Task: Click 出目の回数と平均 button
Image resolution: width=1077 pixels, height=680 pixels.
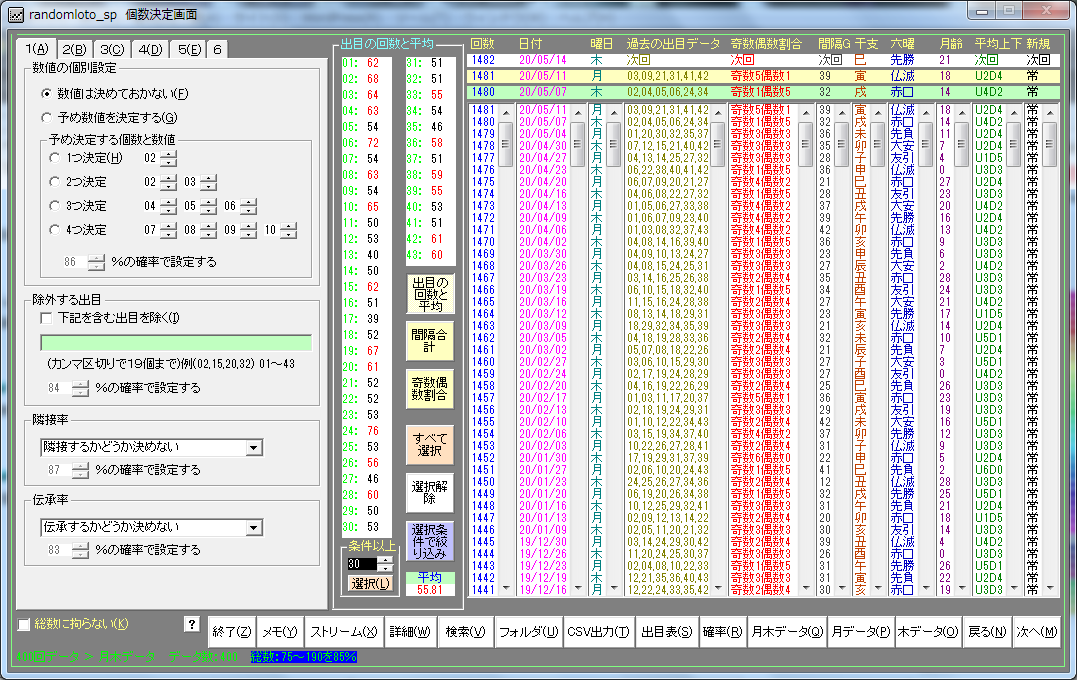Action: [x=430, y=294]
